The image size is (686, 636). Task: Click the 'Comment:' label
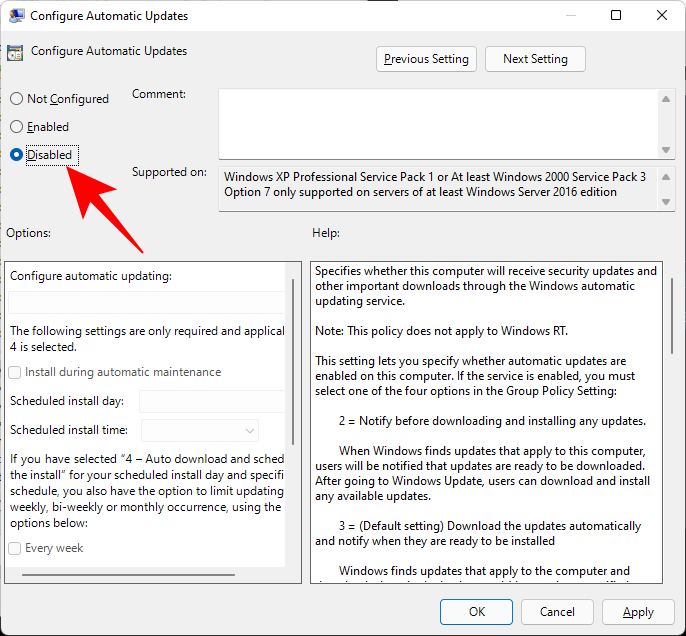(x=159, y=94)
